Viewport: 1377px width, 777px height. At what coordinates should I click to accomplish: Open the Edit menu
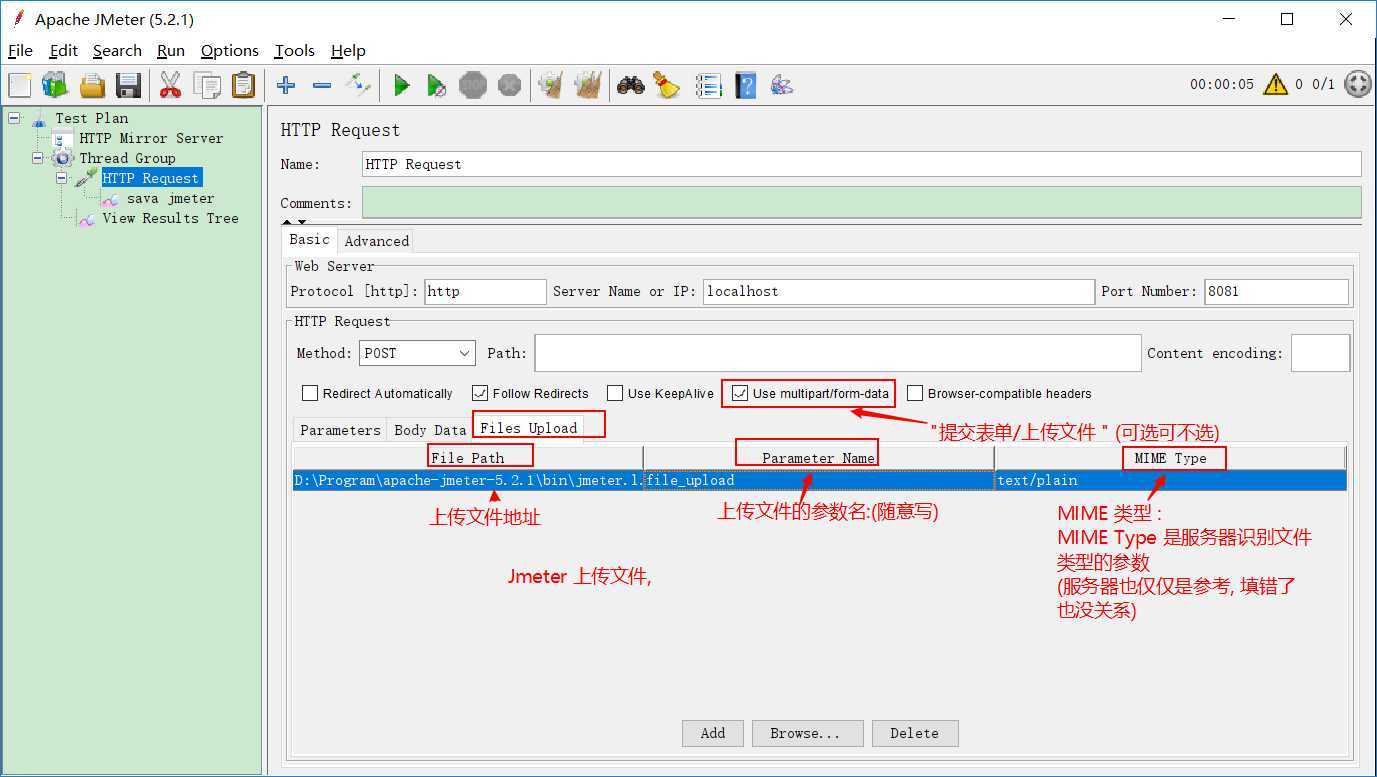pos(63,50)
